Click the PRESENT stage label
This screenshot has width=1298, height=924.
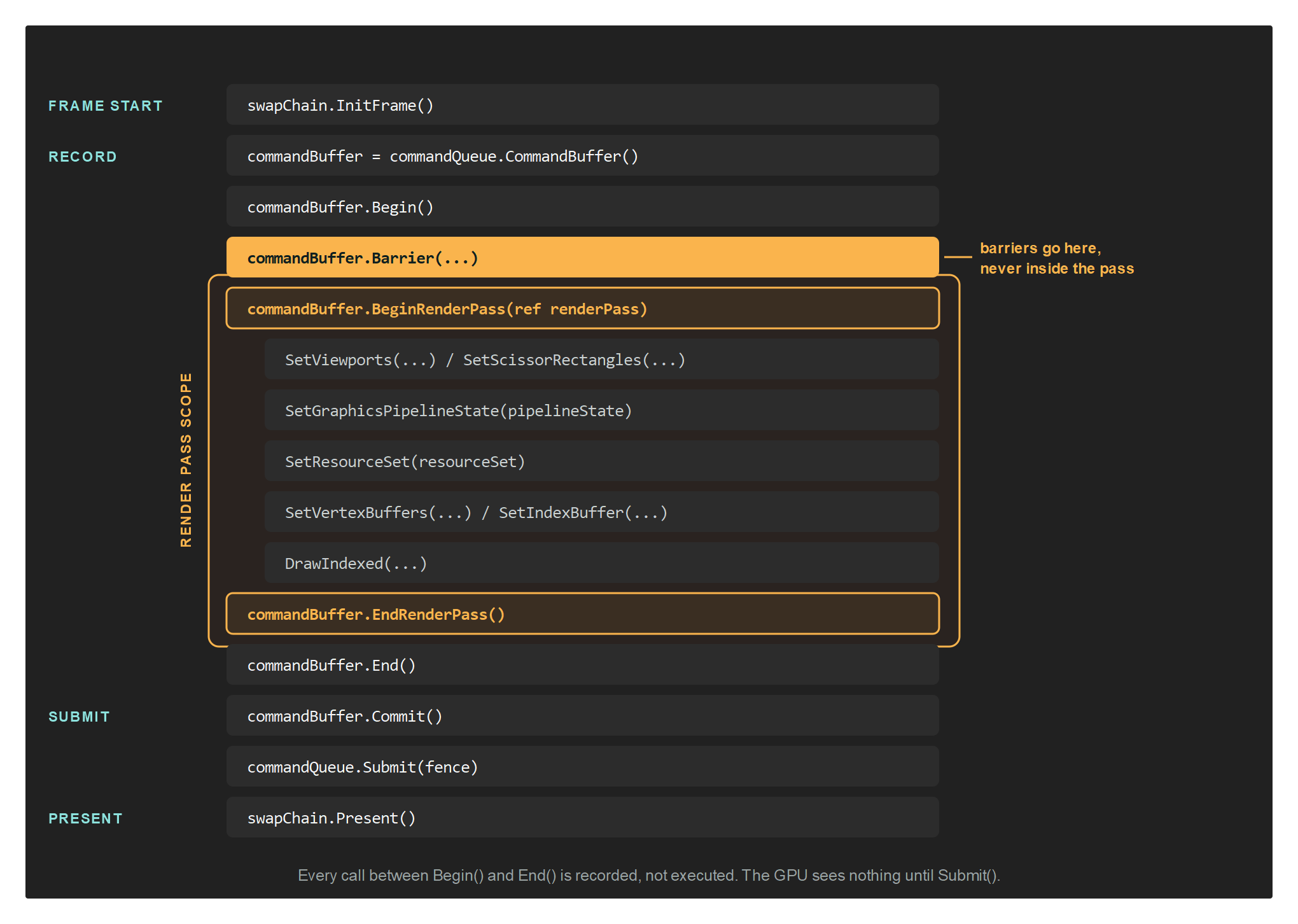[x=85, y=818]
